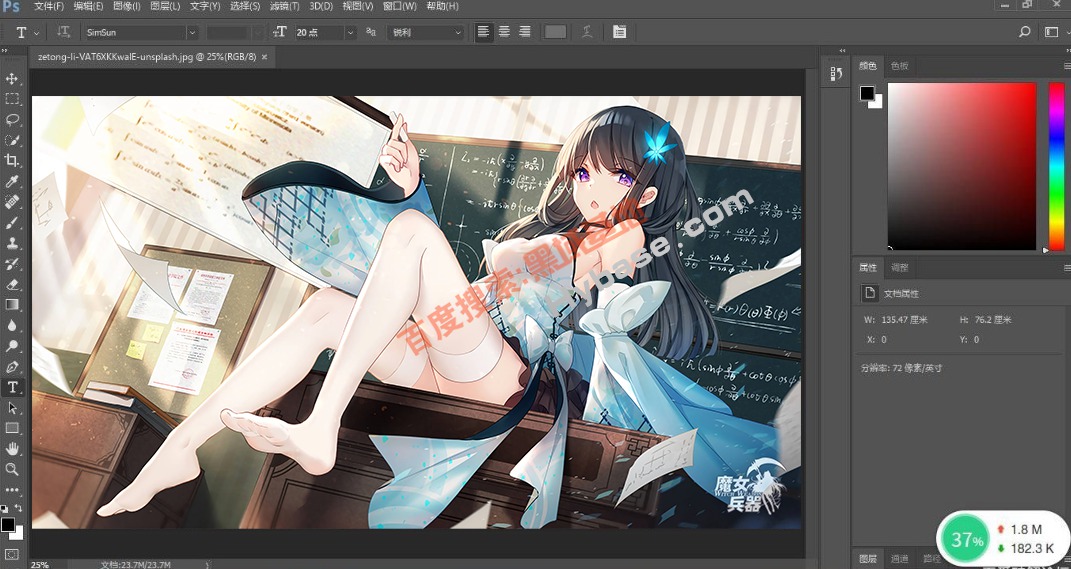Close the zetong-li document tab

coord(264,57)
